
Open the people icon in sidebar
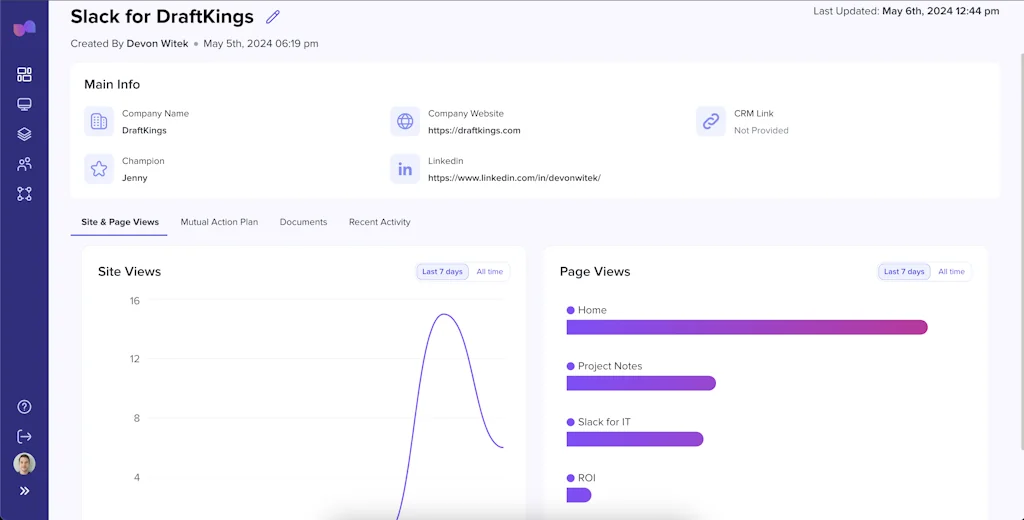(25, 164)
